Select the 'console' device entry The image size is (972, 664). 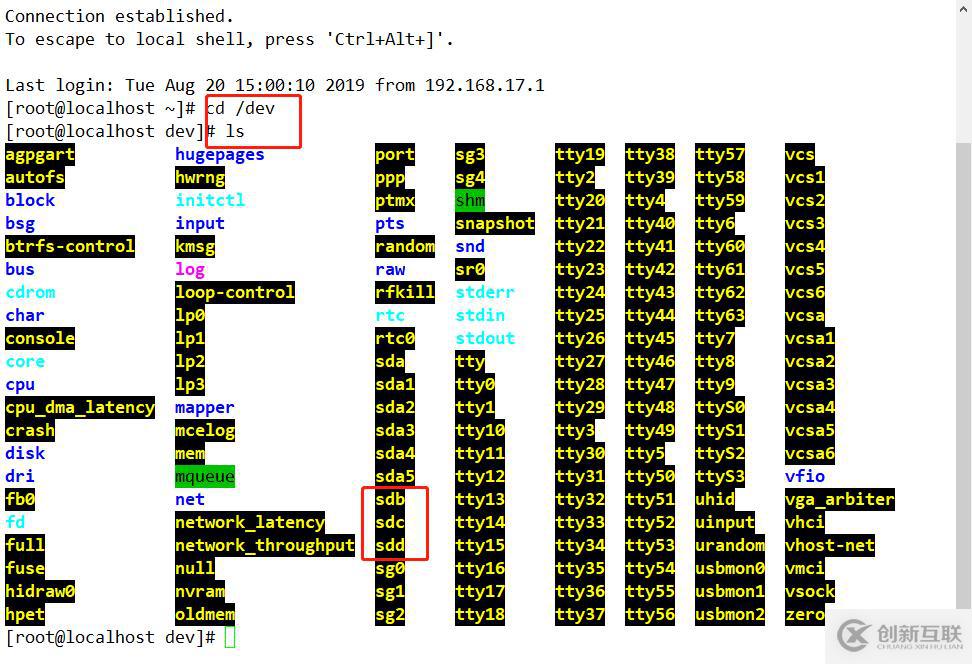pyautogui.click(x=40, y=339)
